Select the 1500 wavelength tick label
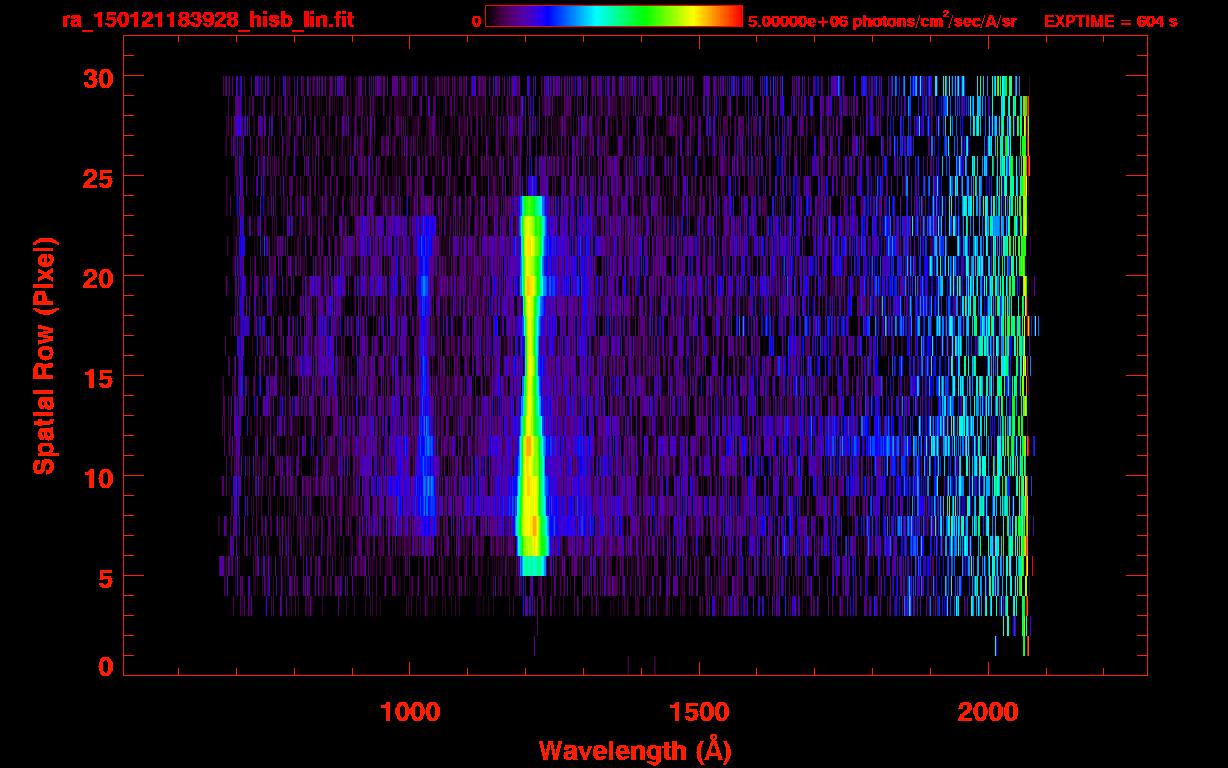 click(x=698, y=712)
